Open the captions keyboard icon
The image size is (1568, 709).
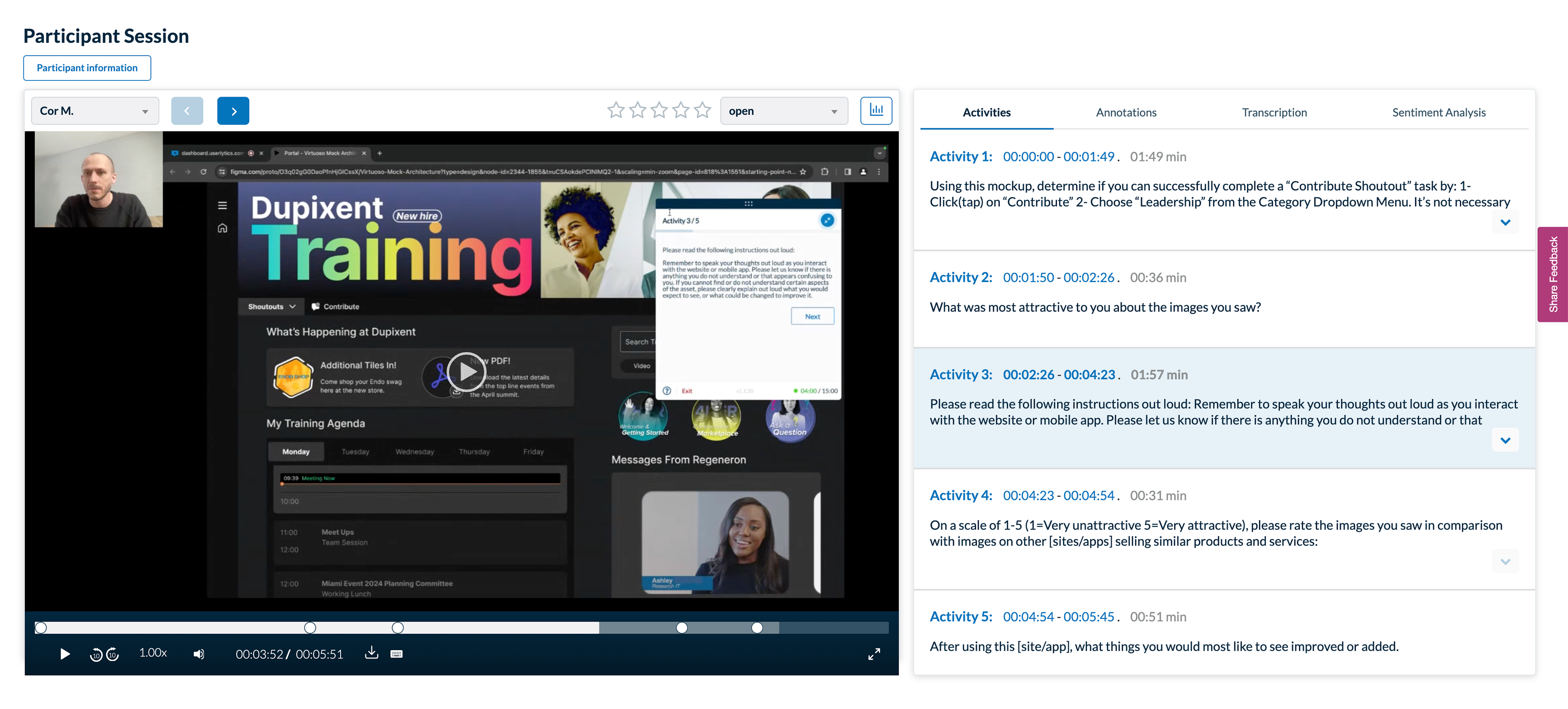[396, 654]
